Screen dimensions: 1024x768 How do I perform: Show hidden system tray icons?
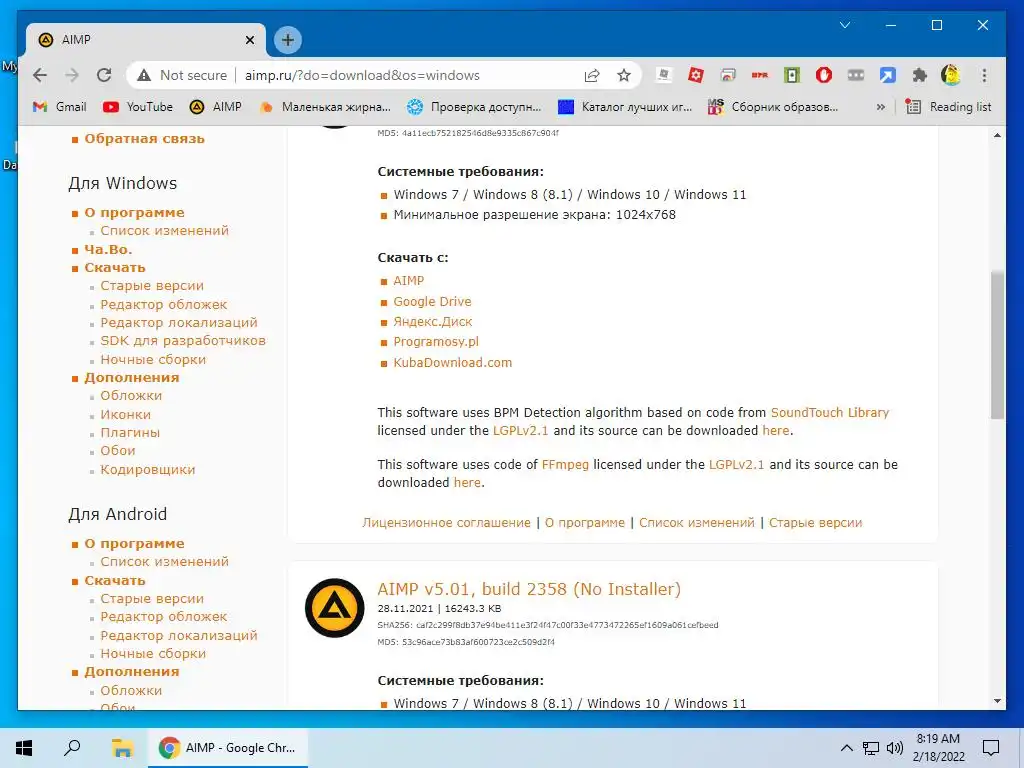[x=846, y=748]
